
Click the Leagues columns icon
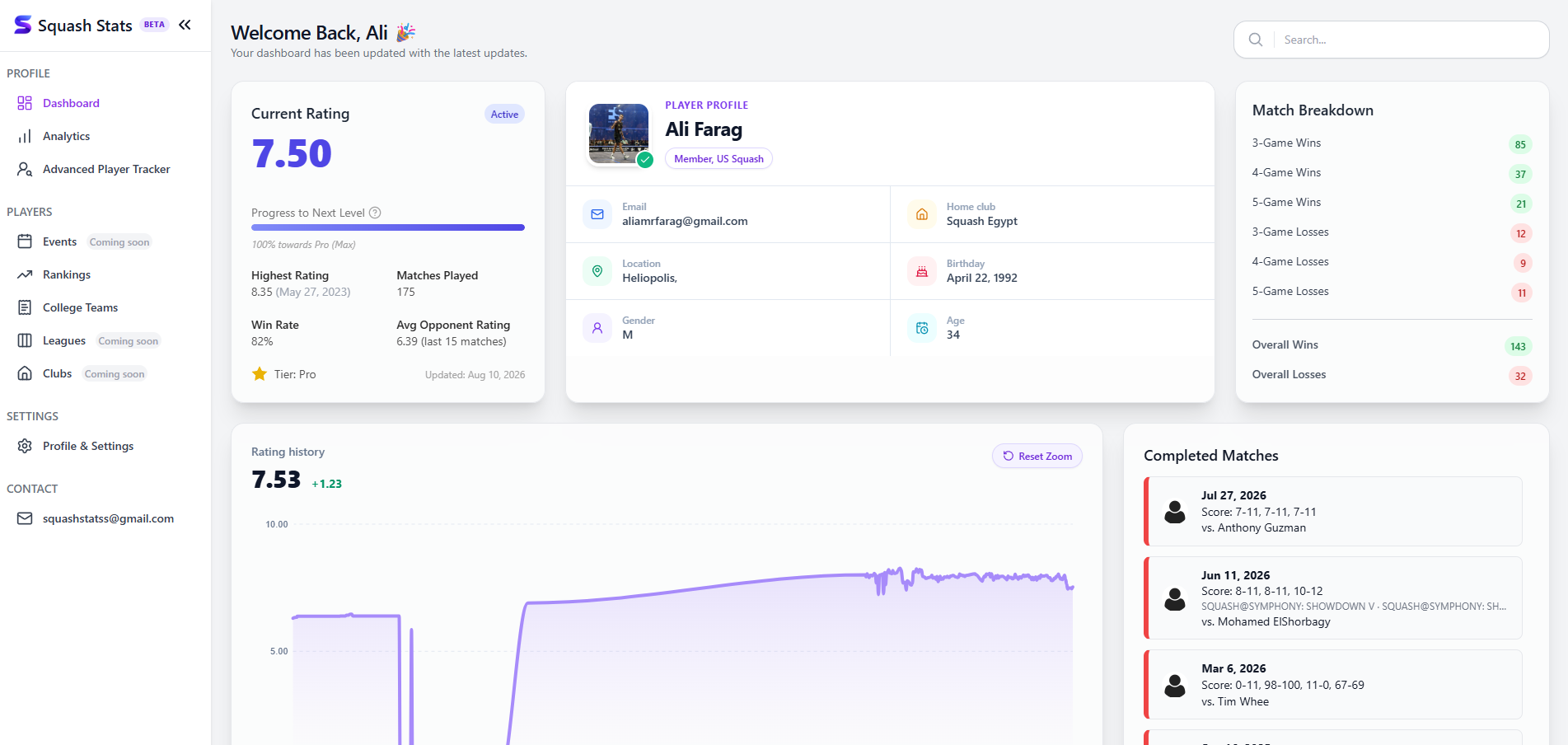pyautogui.click(x=25, y=340)
